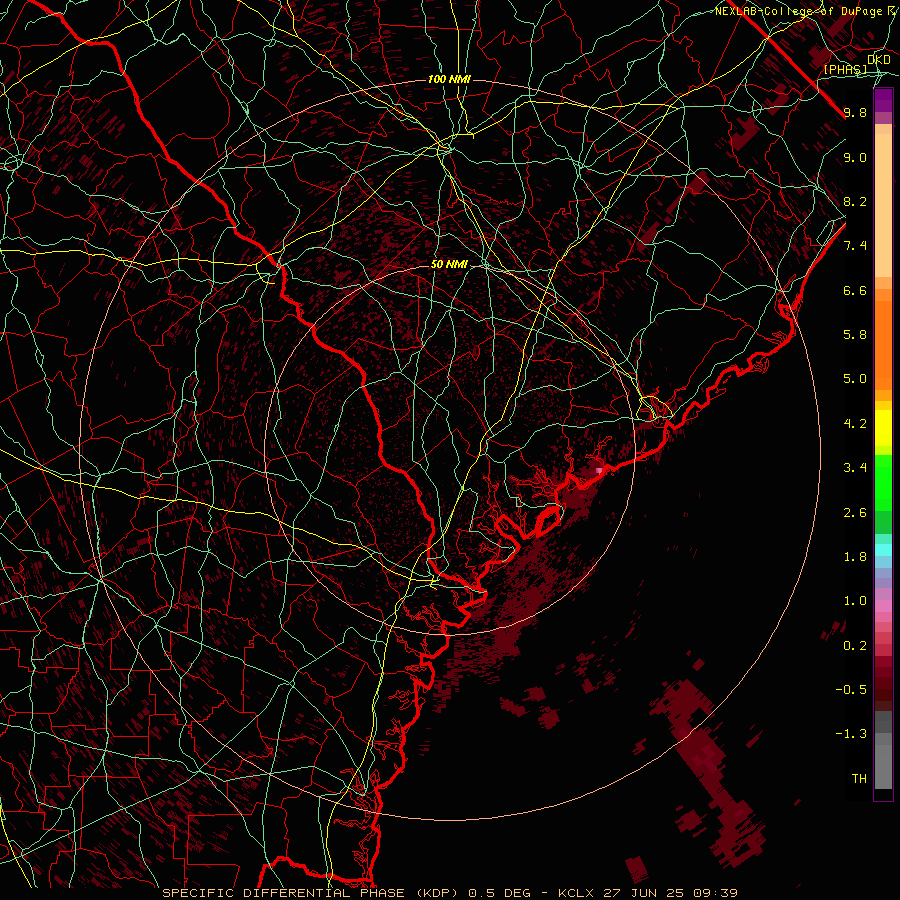
Task: Click the 1.8 scale value
Action: (x=855, y=557)
